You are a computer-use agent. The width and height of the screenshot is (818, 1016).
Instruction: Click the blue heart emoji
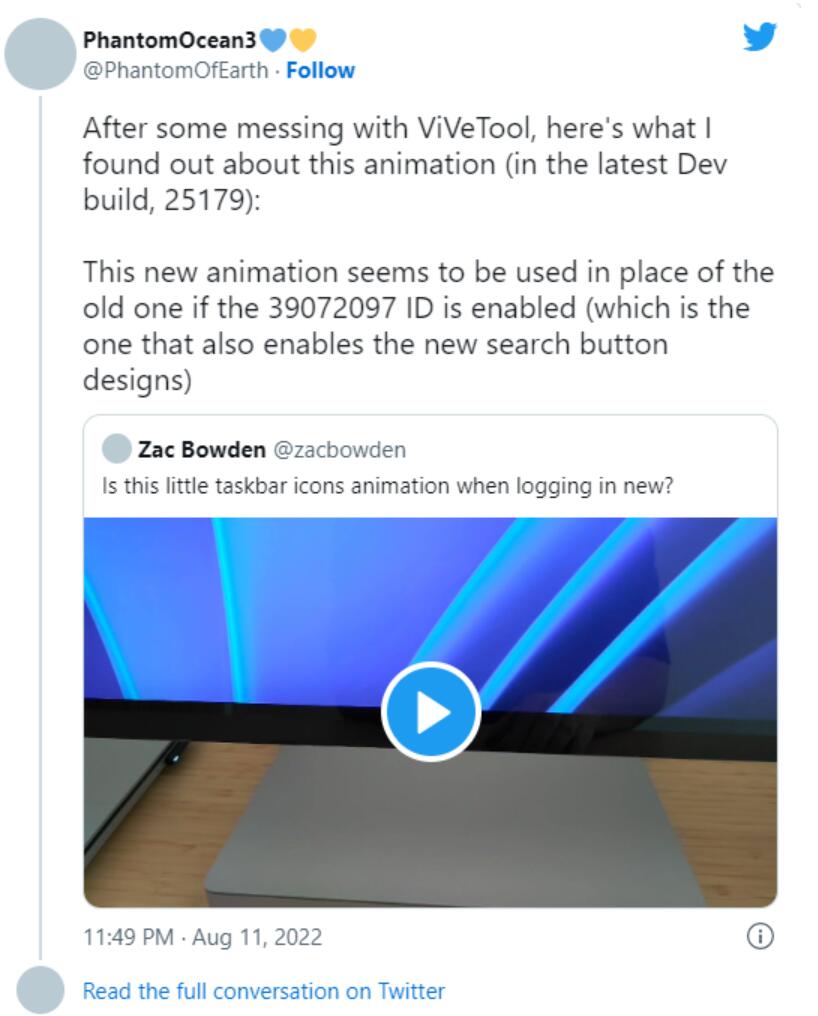(272, 40)
